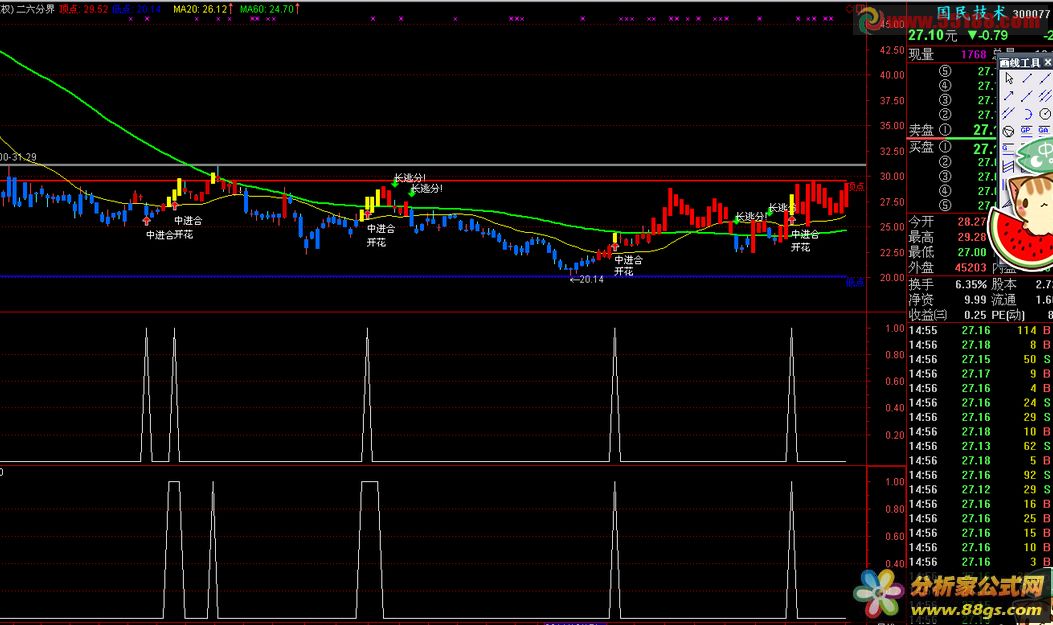Click the 今开 value 28.27
Screen dimensions: 1053x625
click(972, 222)
